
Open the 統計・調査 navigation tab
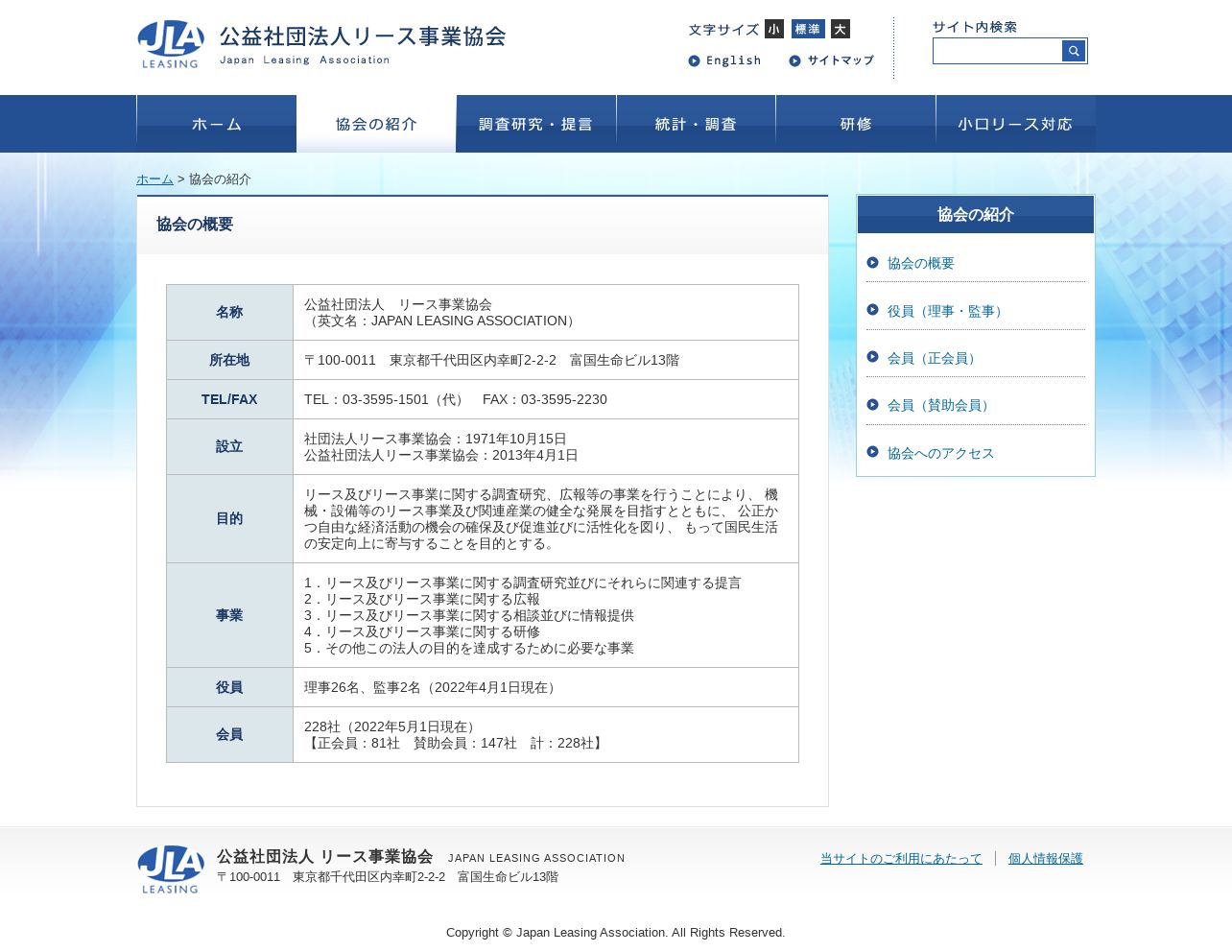click(x=696, y=124)
